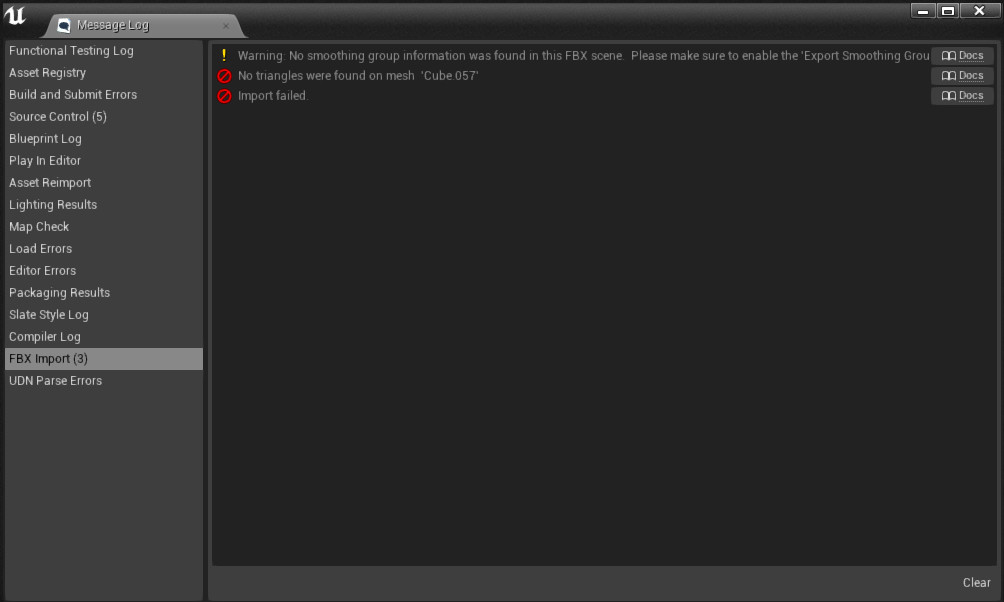The width and height of the screenshot is (1004, 602).
Task: Select the Message Log tab
Action: point(145,25)
